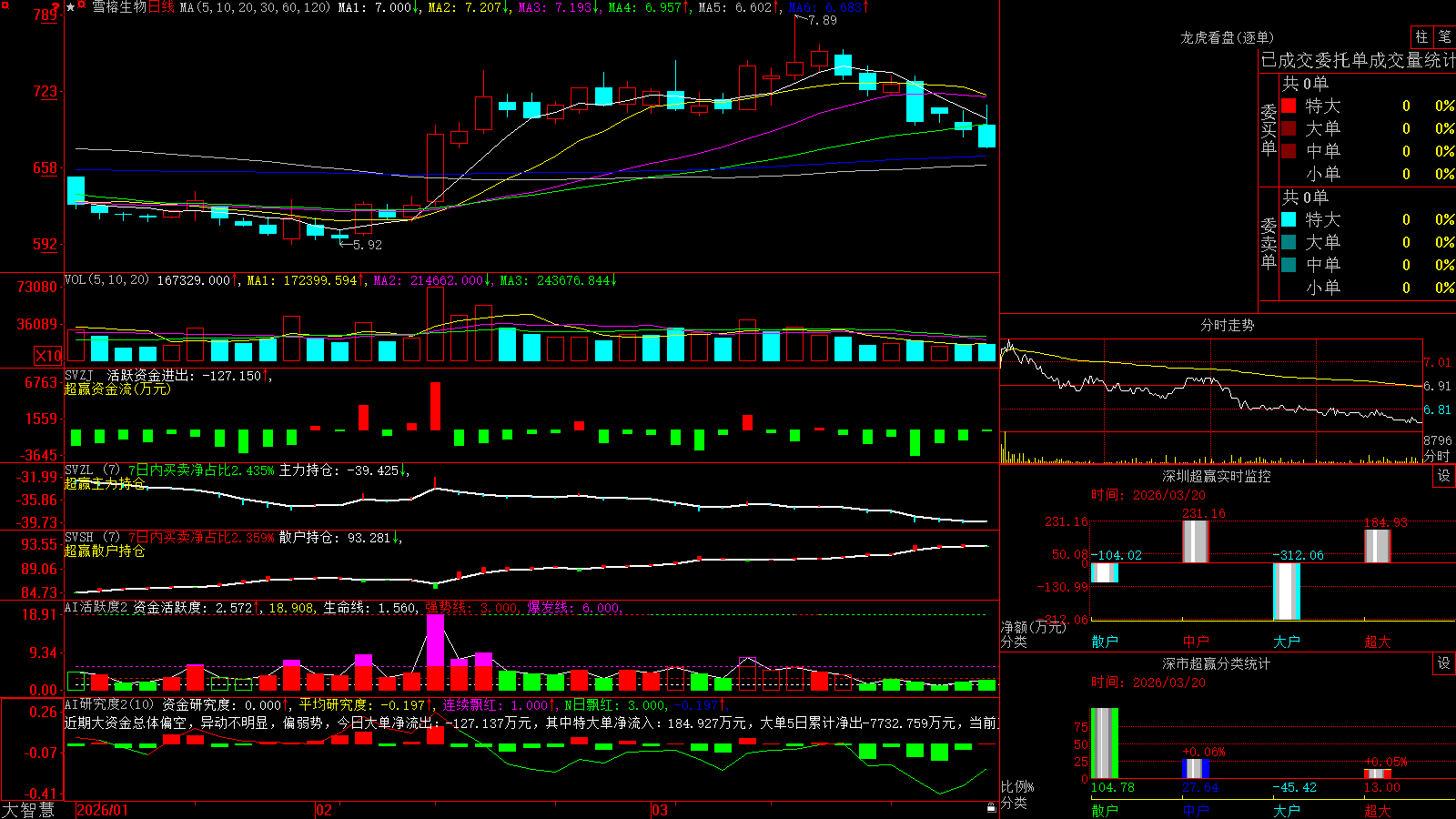Click the VOL(5,10,20) indicator label

tap(106, 279)
